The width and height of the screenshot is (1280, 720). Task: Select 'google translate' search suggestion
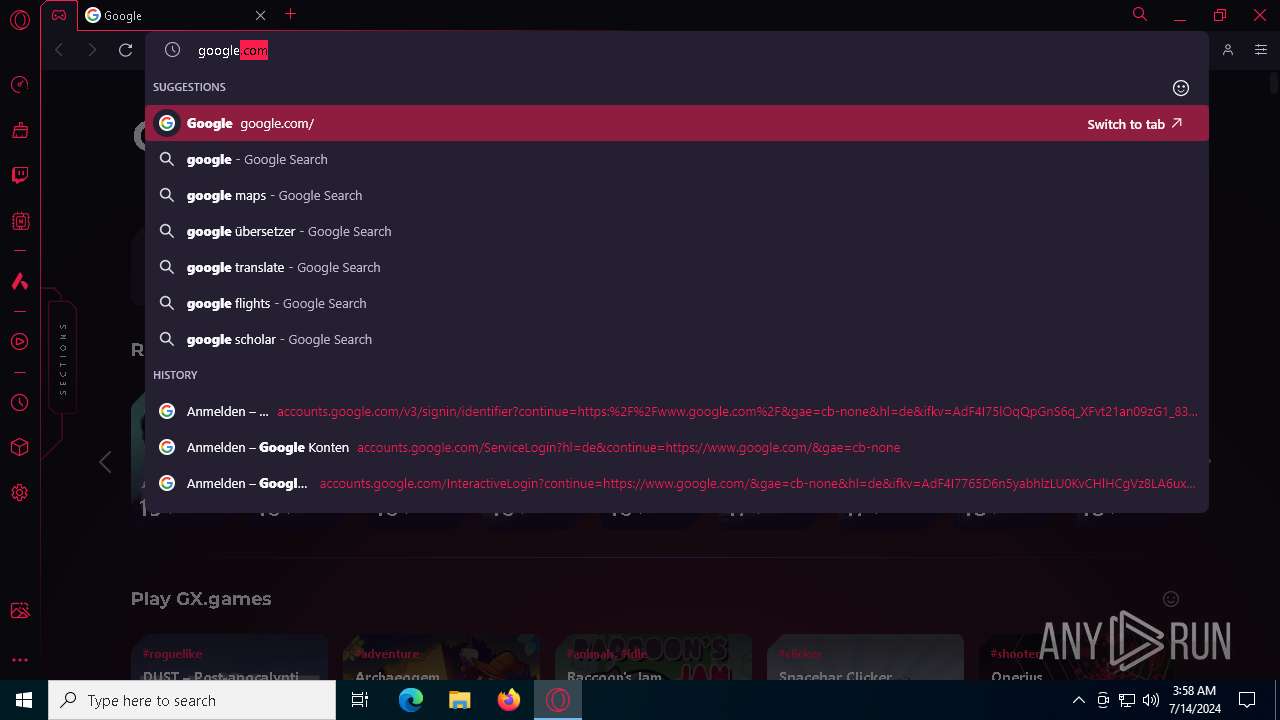point(677,267)
